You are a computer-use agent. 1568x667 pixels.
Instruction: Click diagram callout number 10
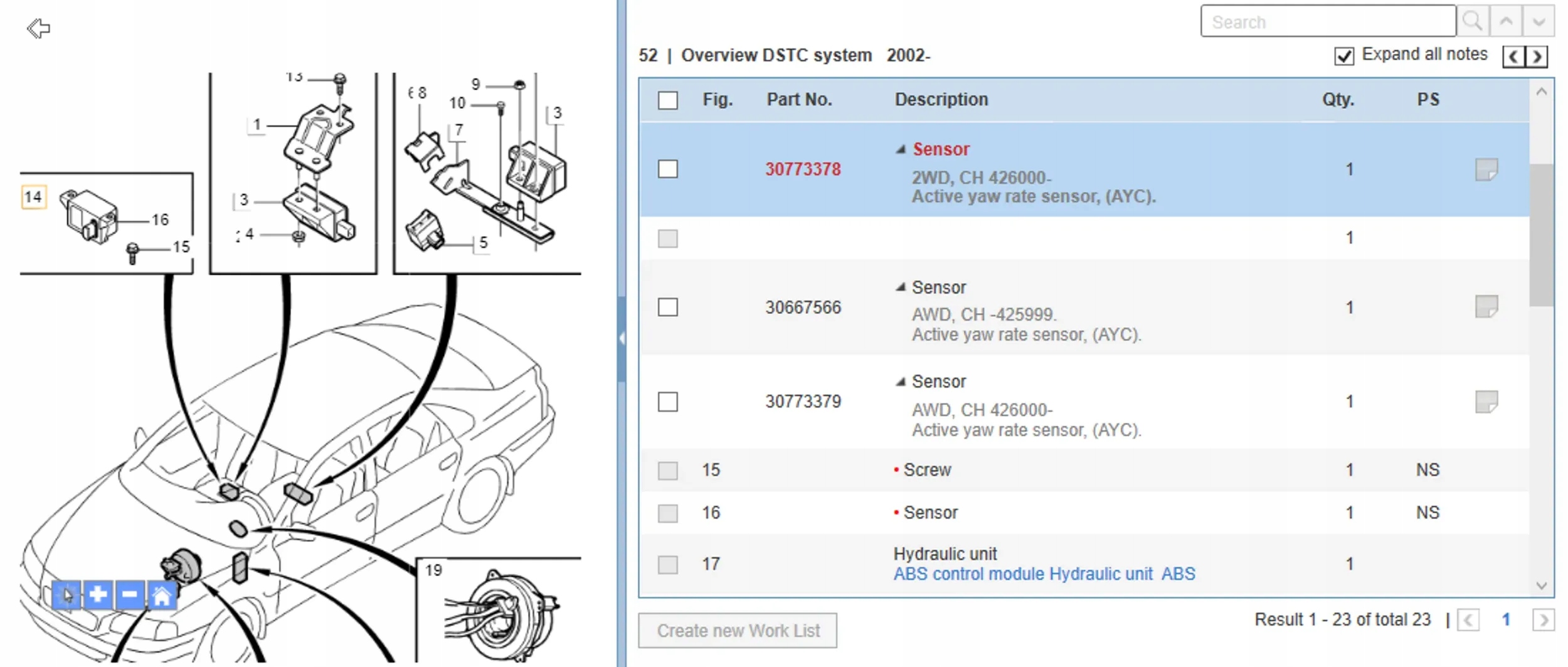point(457,102)
